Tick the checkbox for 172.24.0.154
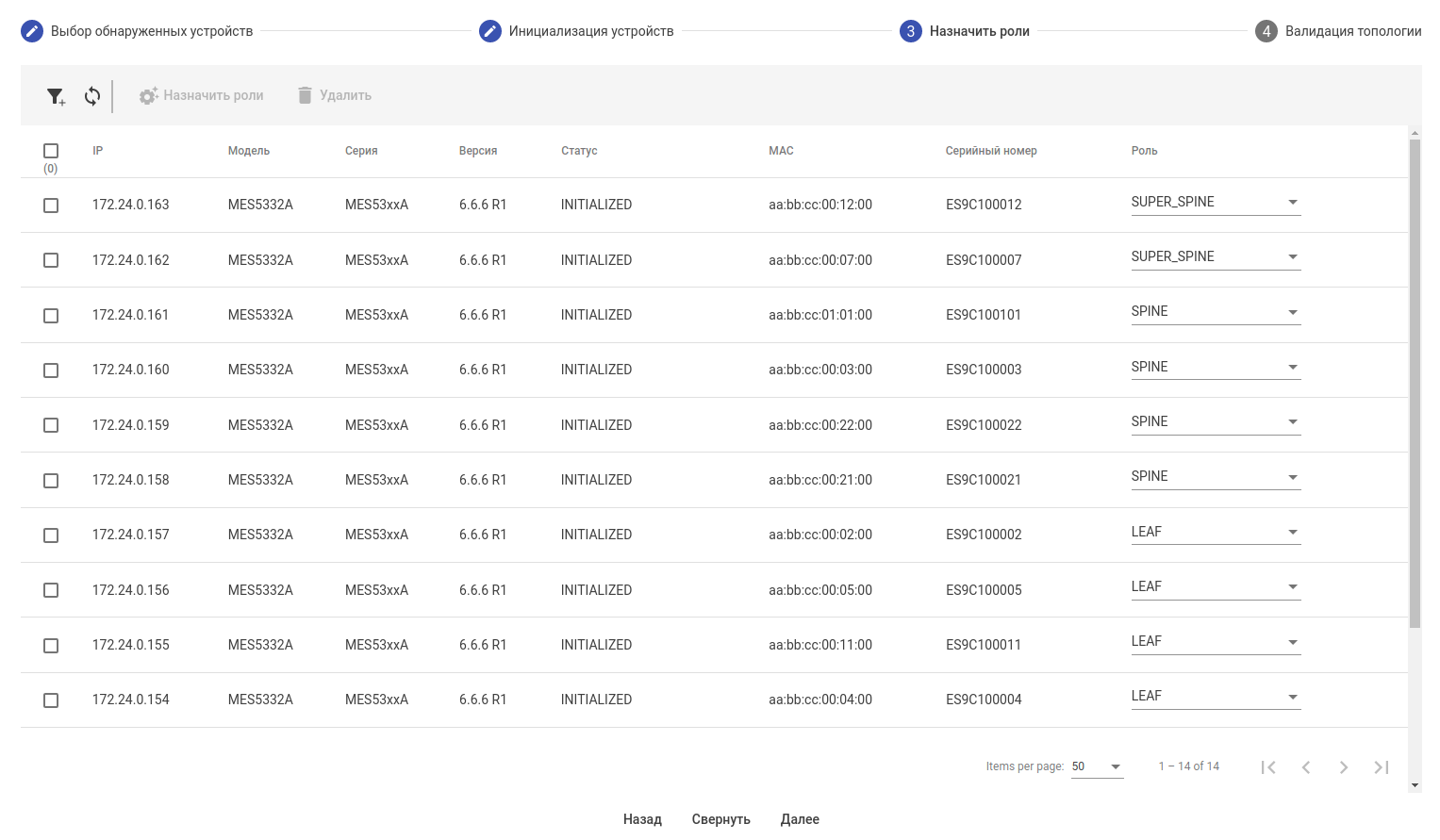Screen dimensions: 1440x840 [51, 700]
